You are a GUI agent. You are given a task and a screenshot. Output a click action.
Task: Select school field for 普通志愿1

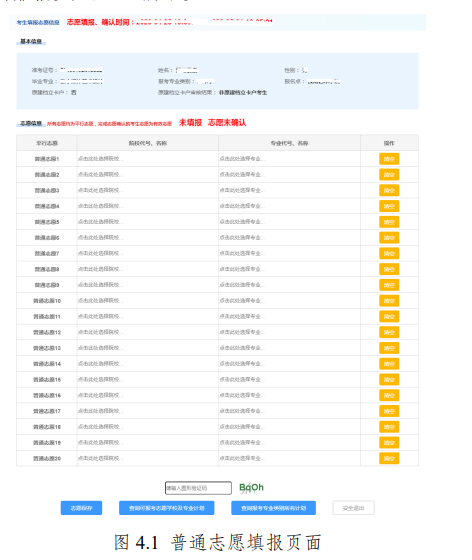click(x=147, y=159)
